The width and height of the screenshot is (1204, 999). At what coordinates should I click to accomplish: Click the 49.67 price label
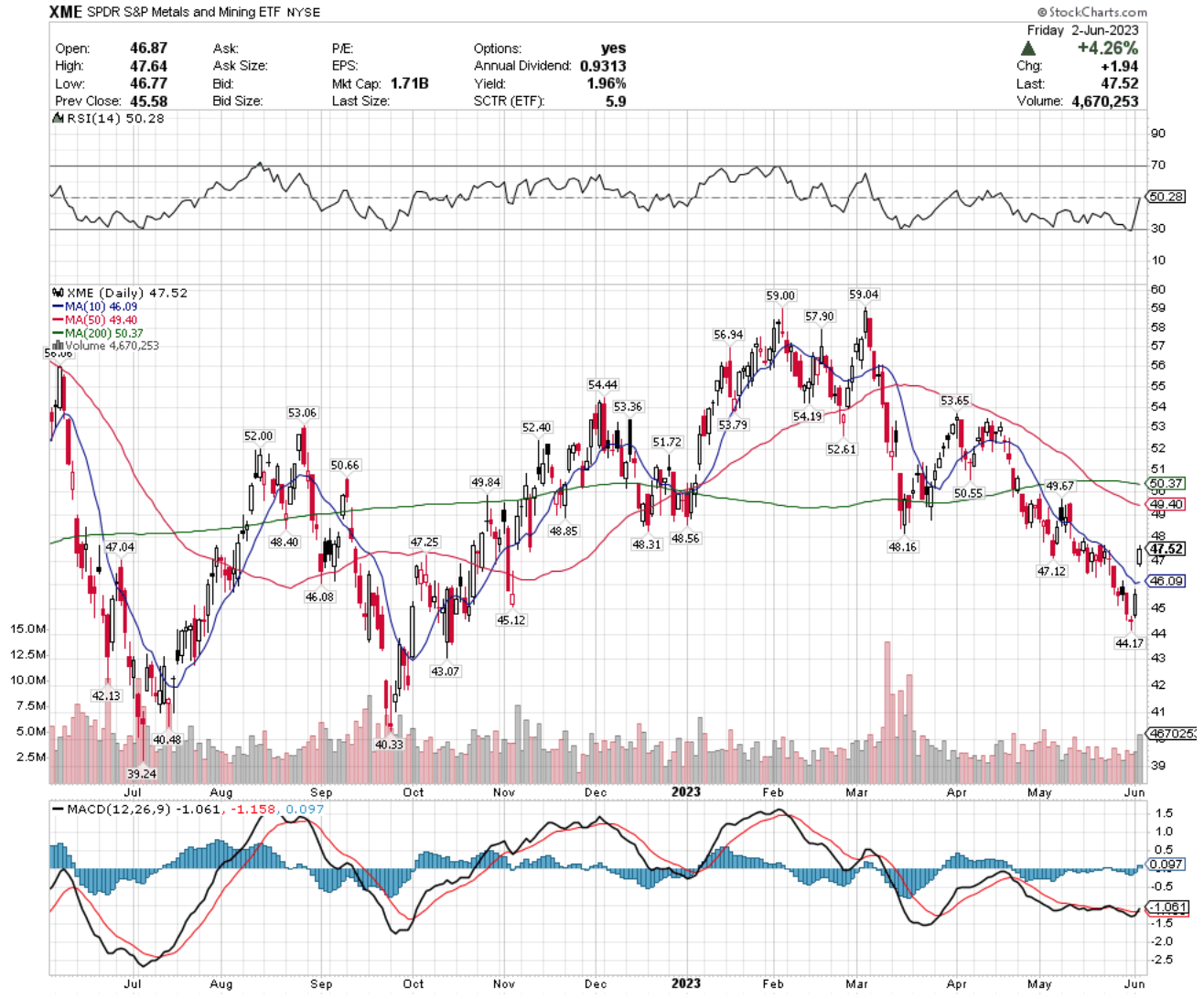(x=1060, y=486)
